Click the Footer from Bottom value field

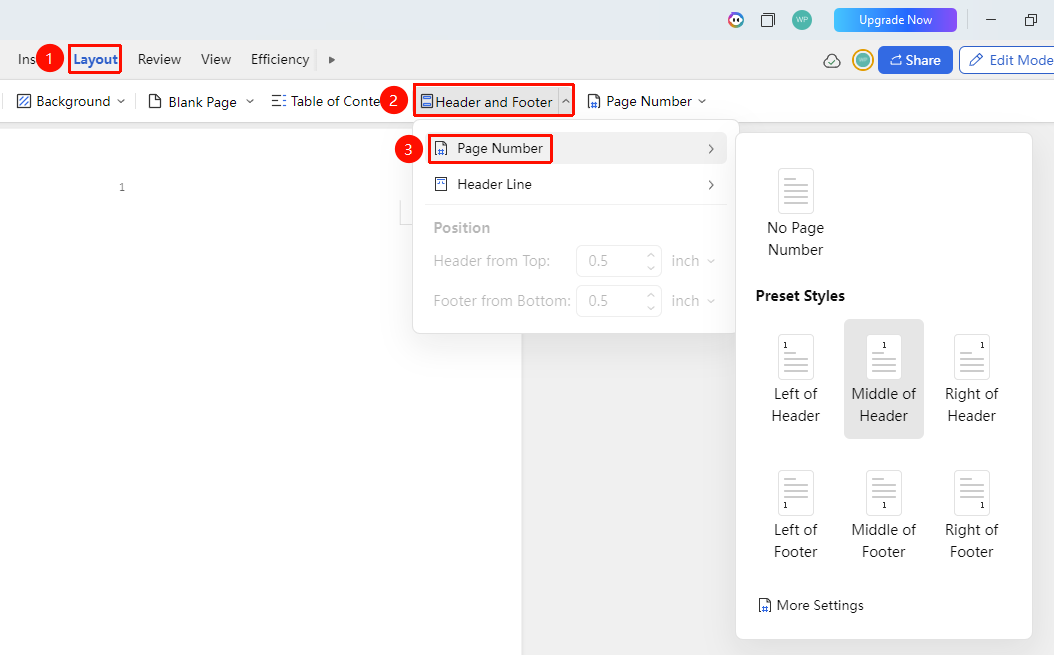[618, 301]
